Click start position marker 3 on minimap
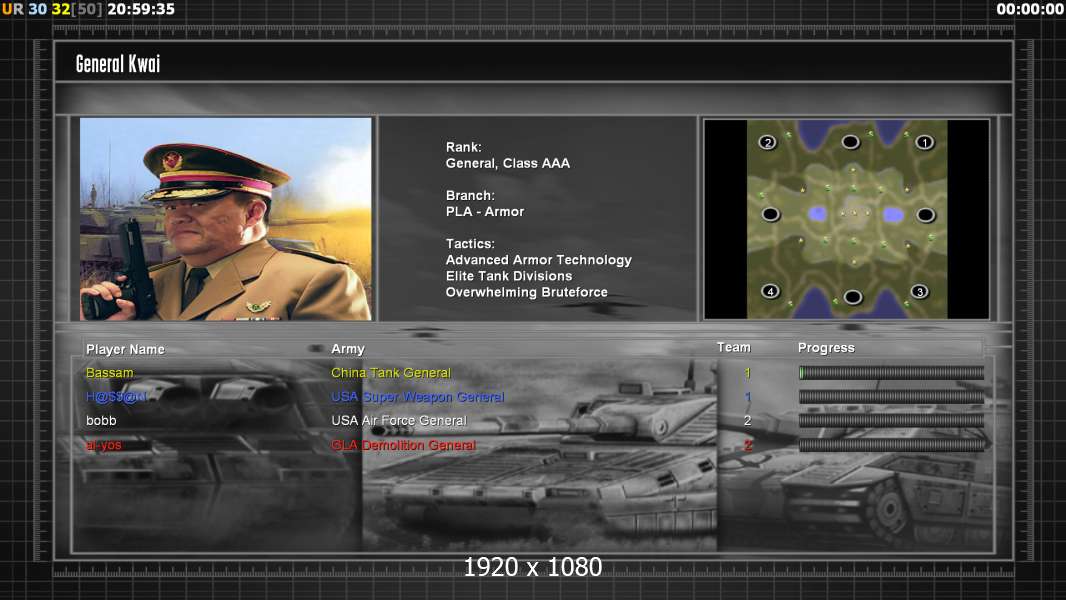The width and height of the screenshot is (1066, 600). (x=919, y=292)
